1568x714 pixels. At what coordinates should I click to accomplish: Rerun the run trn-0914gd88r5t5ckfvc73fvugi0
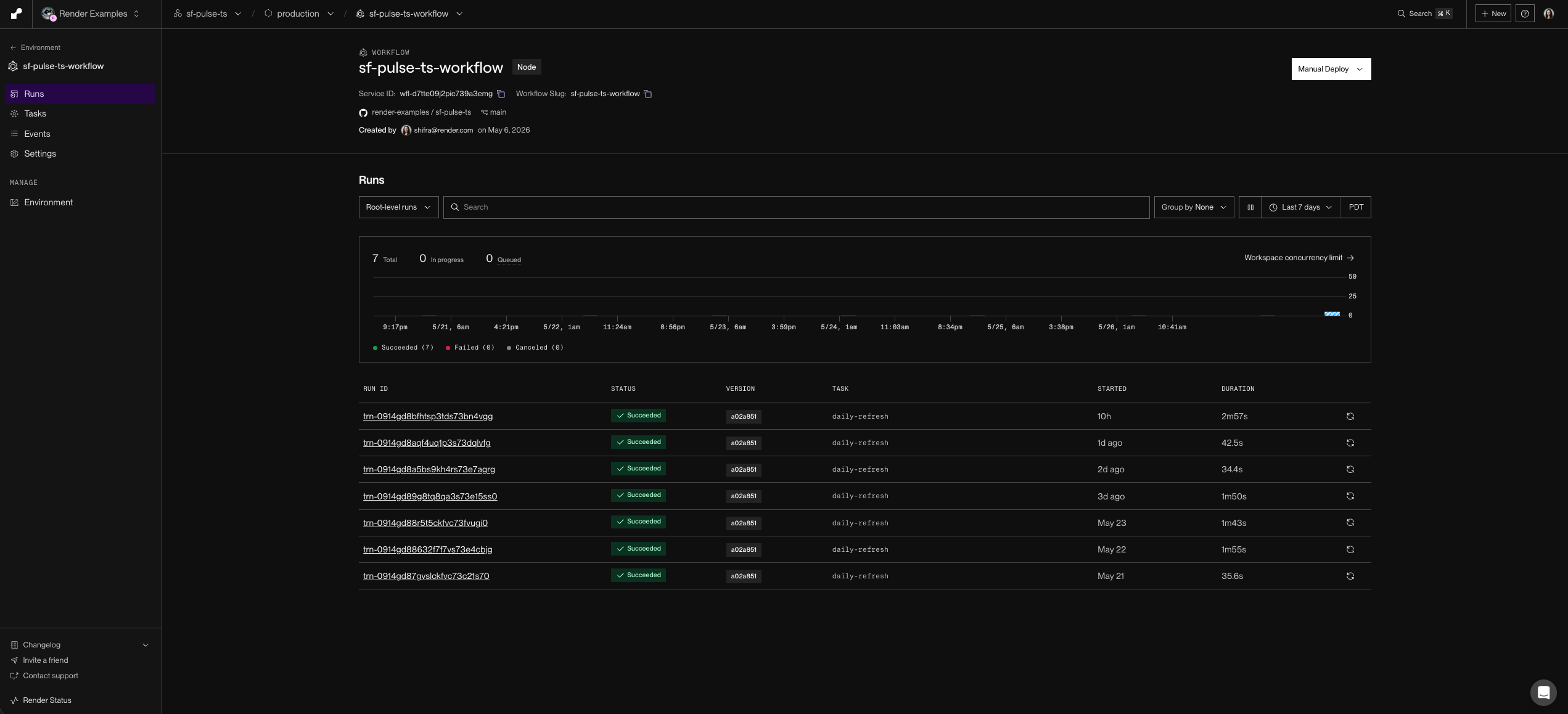tap(1350, 523)
